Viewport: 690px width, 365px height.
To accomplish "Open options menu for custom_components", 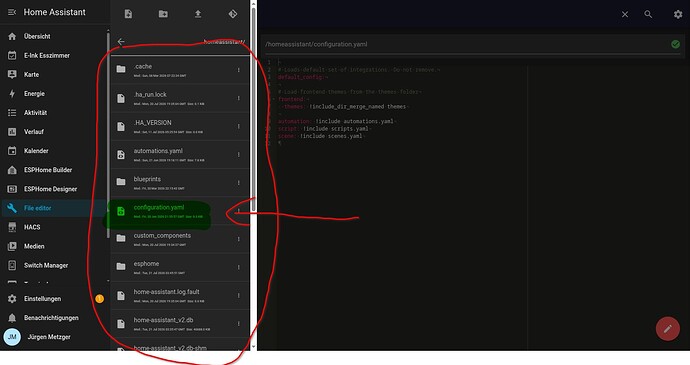I will 239,239.
